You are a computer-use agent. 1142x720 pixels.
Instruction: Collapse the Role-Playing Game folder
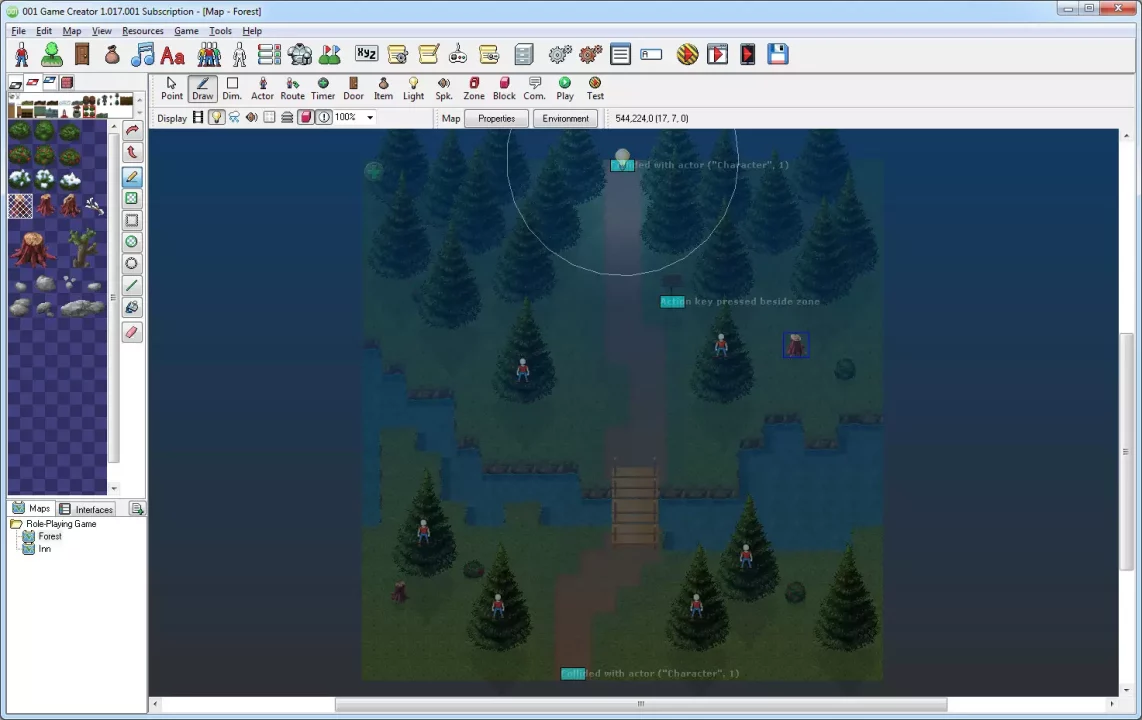pyautogui.click(x=17, y=524)
